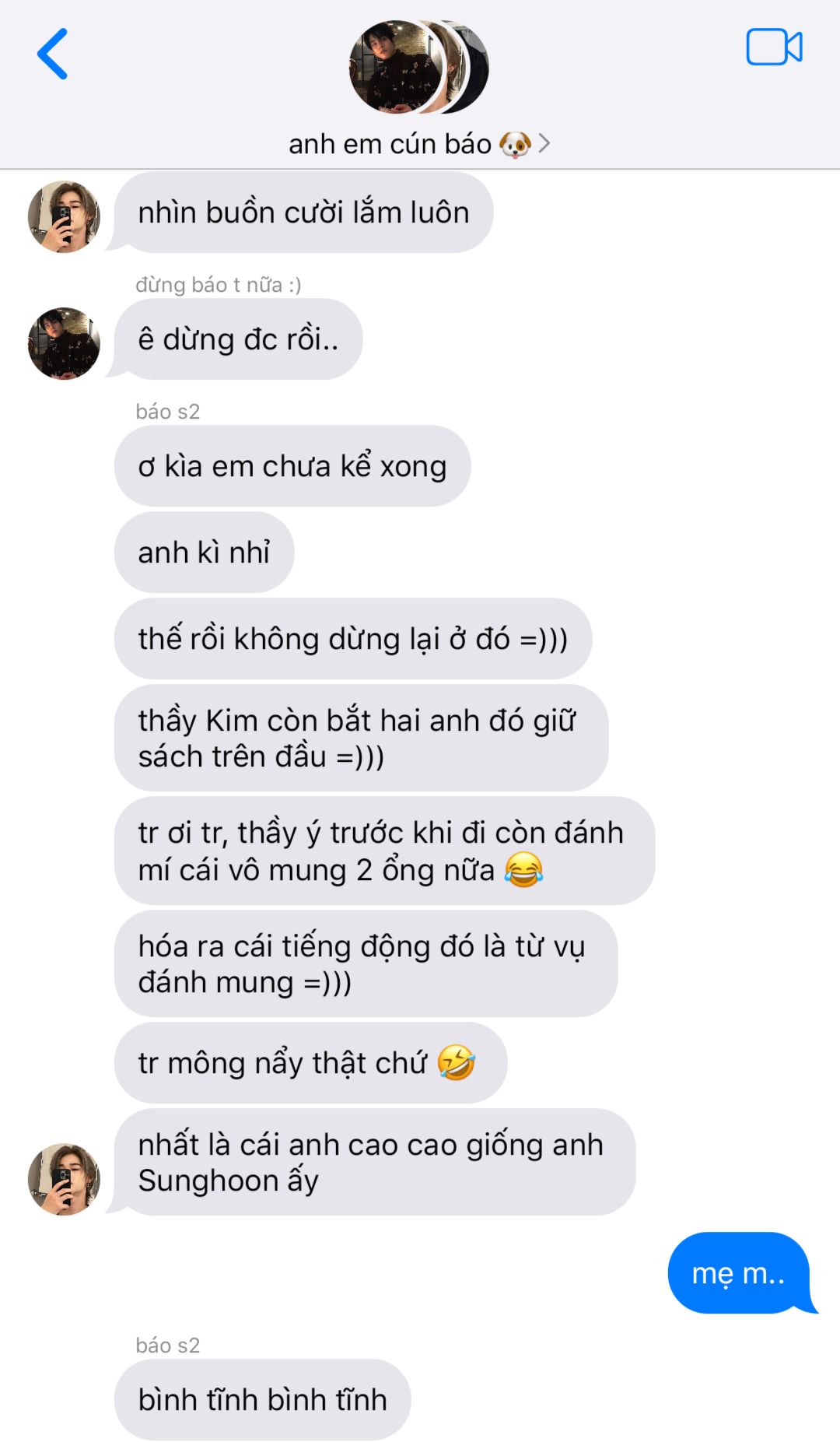840x1442 pixels.
Task: Tap avatar beside 'nhìn buồn cười lắm luôn'
Action: (x=64, y=216)
